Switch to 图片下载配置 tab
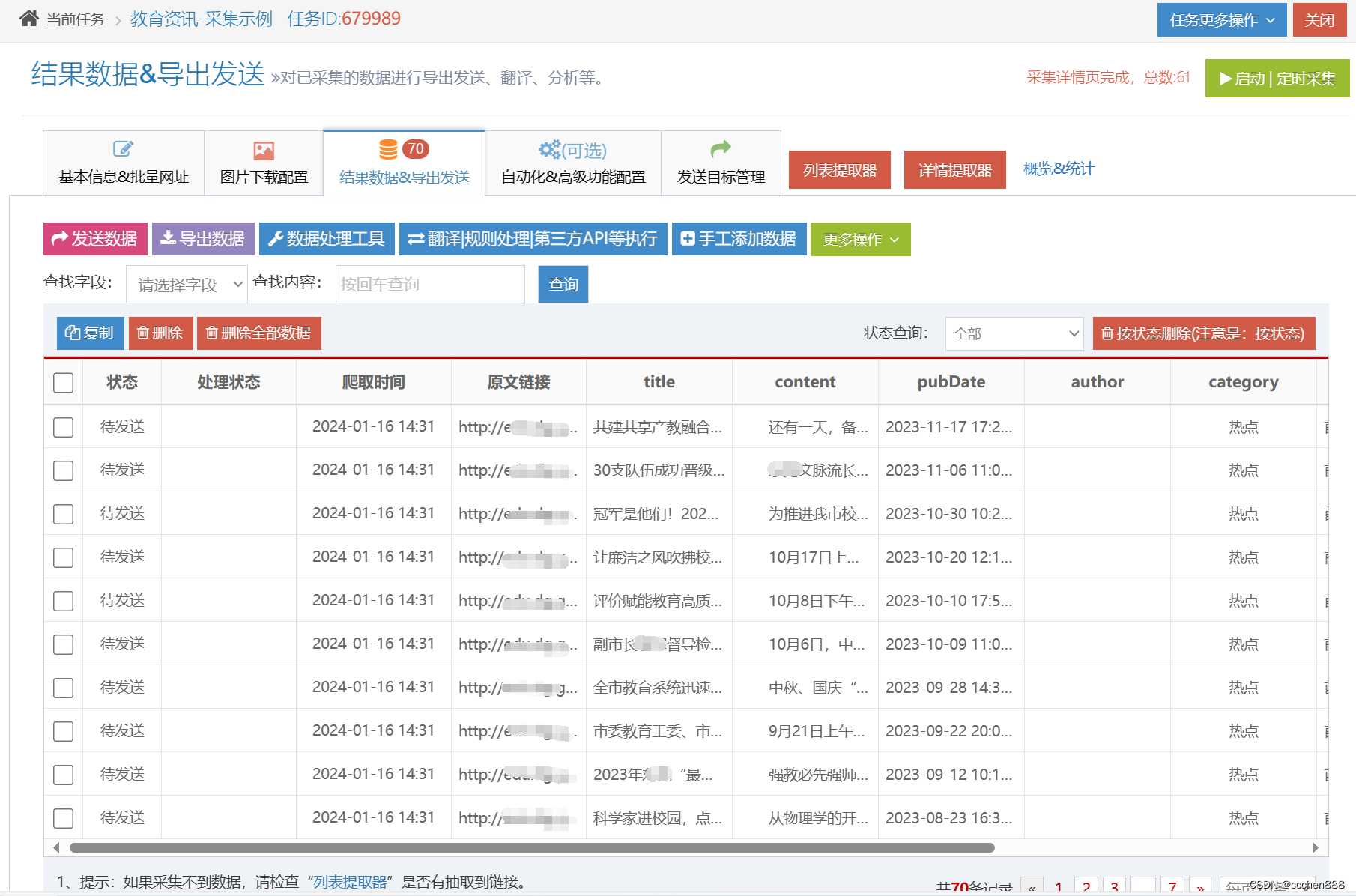This screenshot has width=1356, height=896. click(264, 163)
